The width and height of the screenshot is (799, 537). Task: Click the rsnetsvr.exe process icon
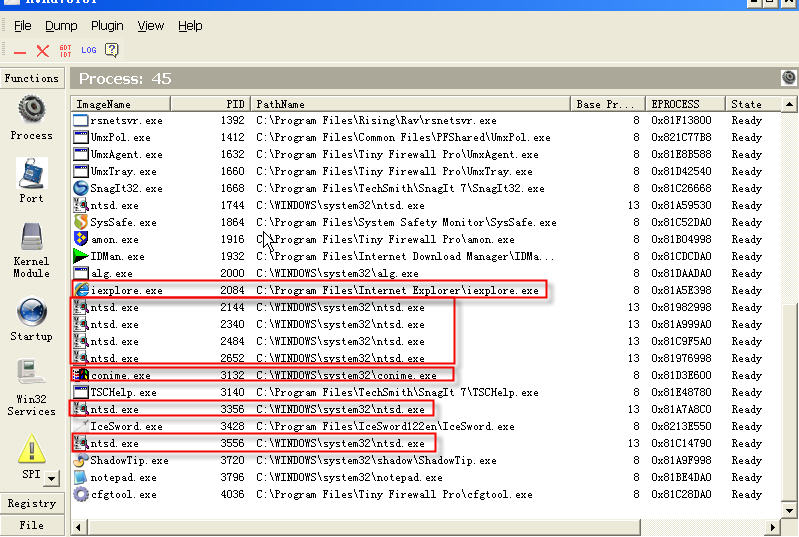[81, 121]
